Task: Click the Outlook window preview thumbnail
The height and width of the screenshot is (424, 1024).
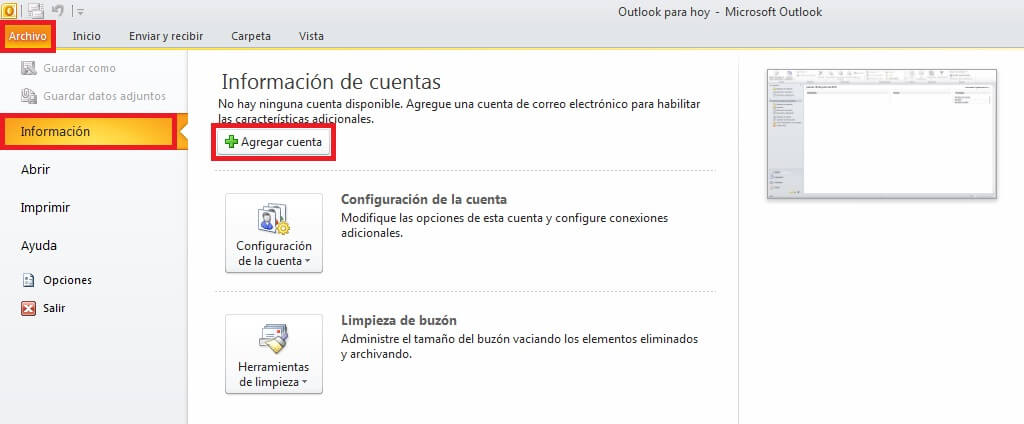Action: coord(882,134)
